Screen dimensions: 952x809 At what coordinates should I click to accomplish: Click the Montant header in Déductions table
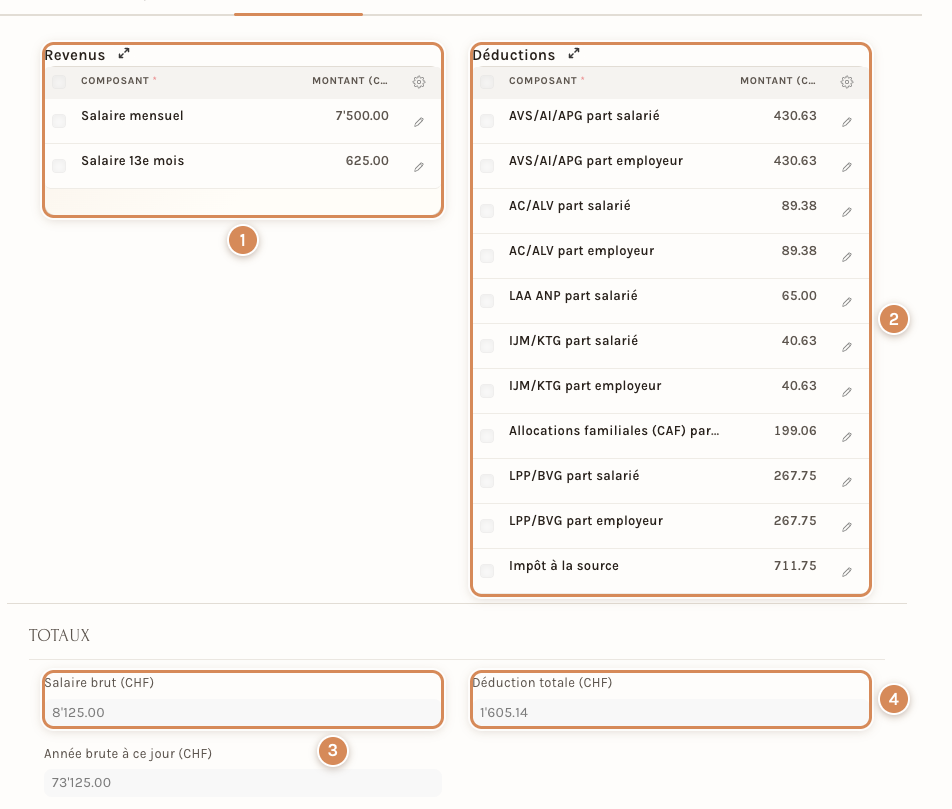(778, 81)
